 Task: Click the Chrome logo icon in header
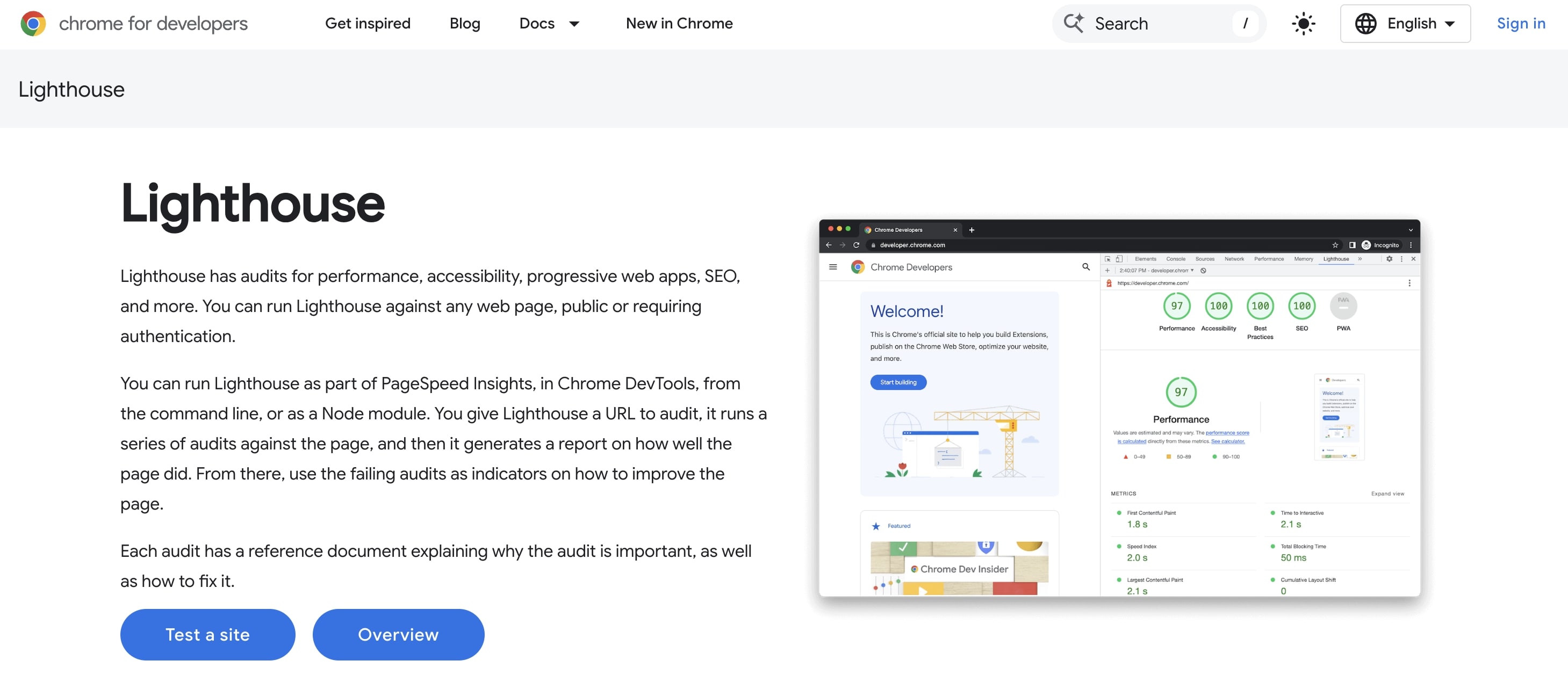[33, 24]
